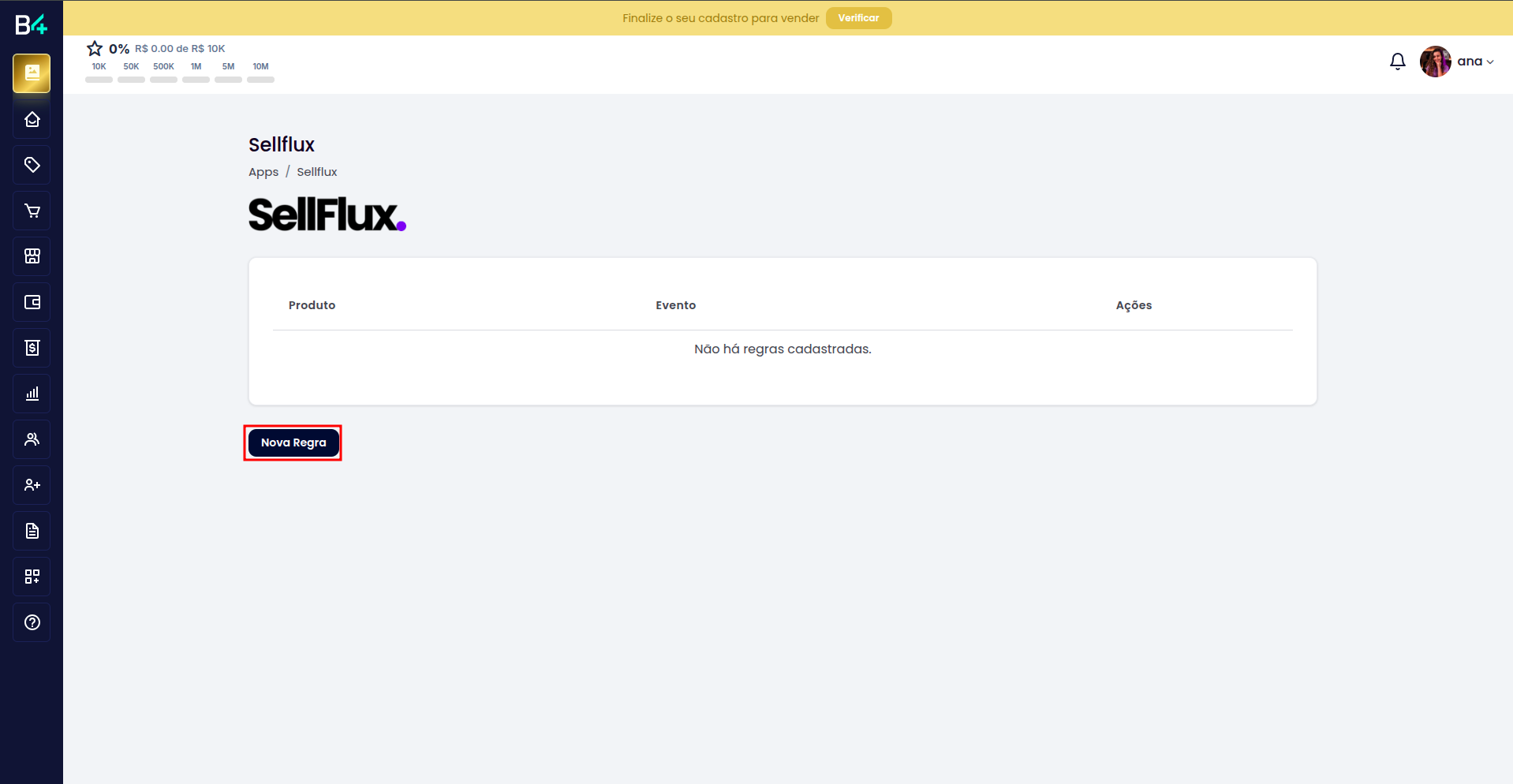Click the B4 logo in the sidebar

pyautogui.click(x=32, y=24)
